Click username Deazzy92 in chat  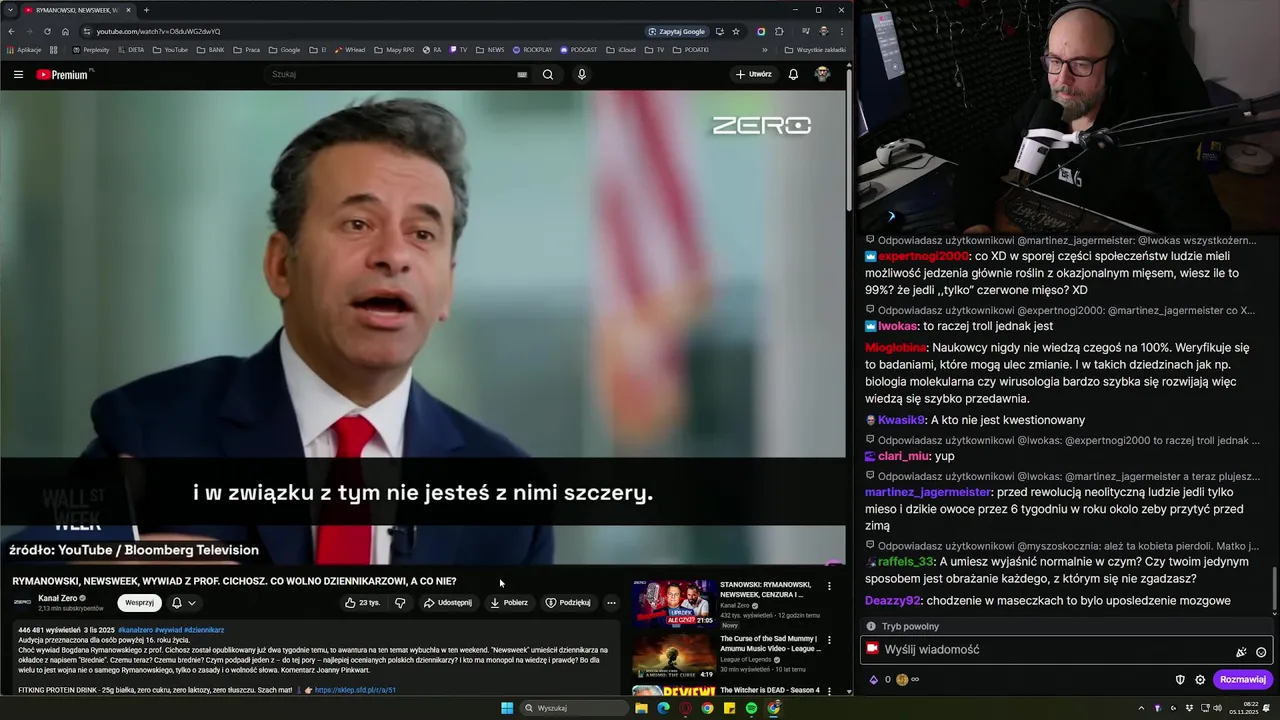[892, 601]
